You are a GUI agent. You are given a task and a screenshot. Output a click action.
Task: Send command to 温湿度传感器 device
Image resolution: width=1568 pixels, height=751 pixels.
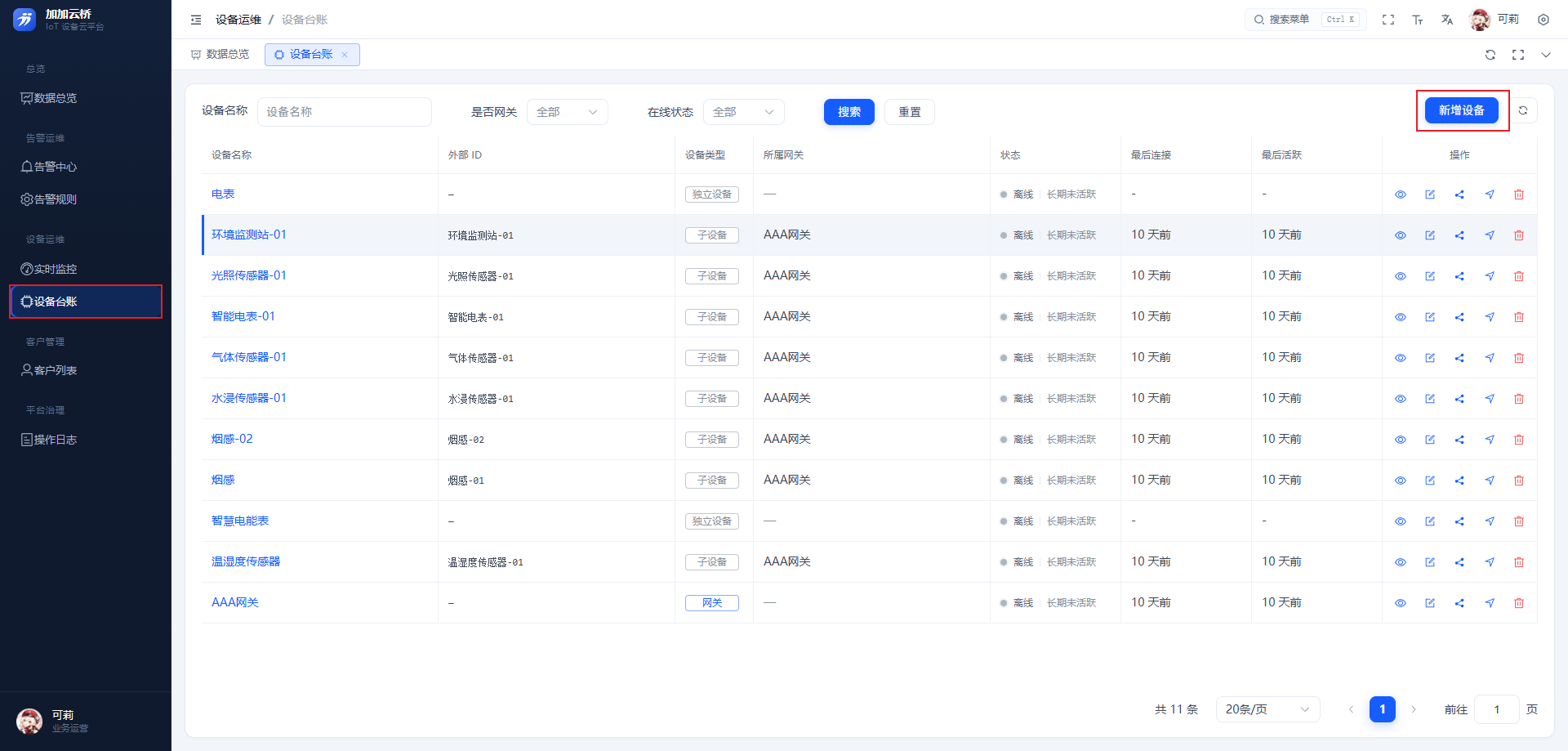pyautogui.click(x=1490, y=562)
